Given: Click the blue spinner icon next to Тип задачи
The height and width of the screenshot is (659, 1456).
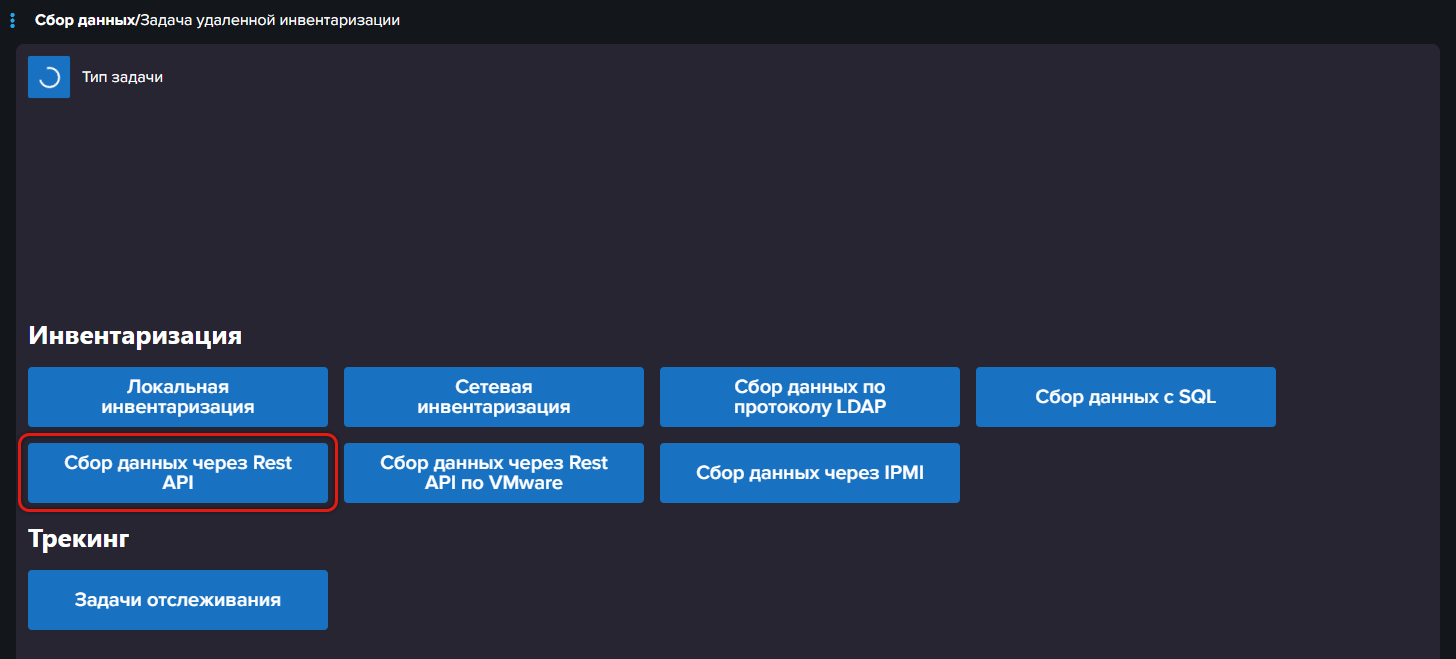Looking at the screenshot, I should (49, 77).
